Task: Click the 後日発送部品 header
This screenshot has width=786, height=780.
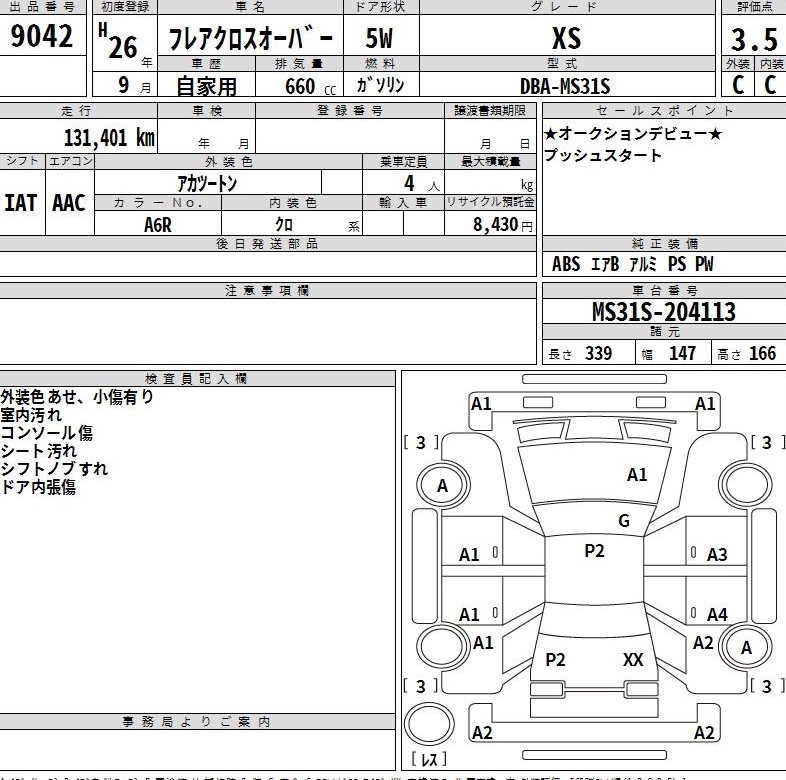Action: [267, 244]
